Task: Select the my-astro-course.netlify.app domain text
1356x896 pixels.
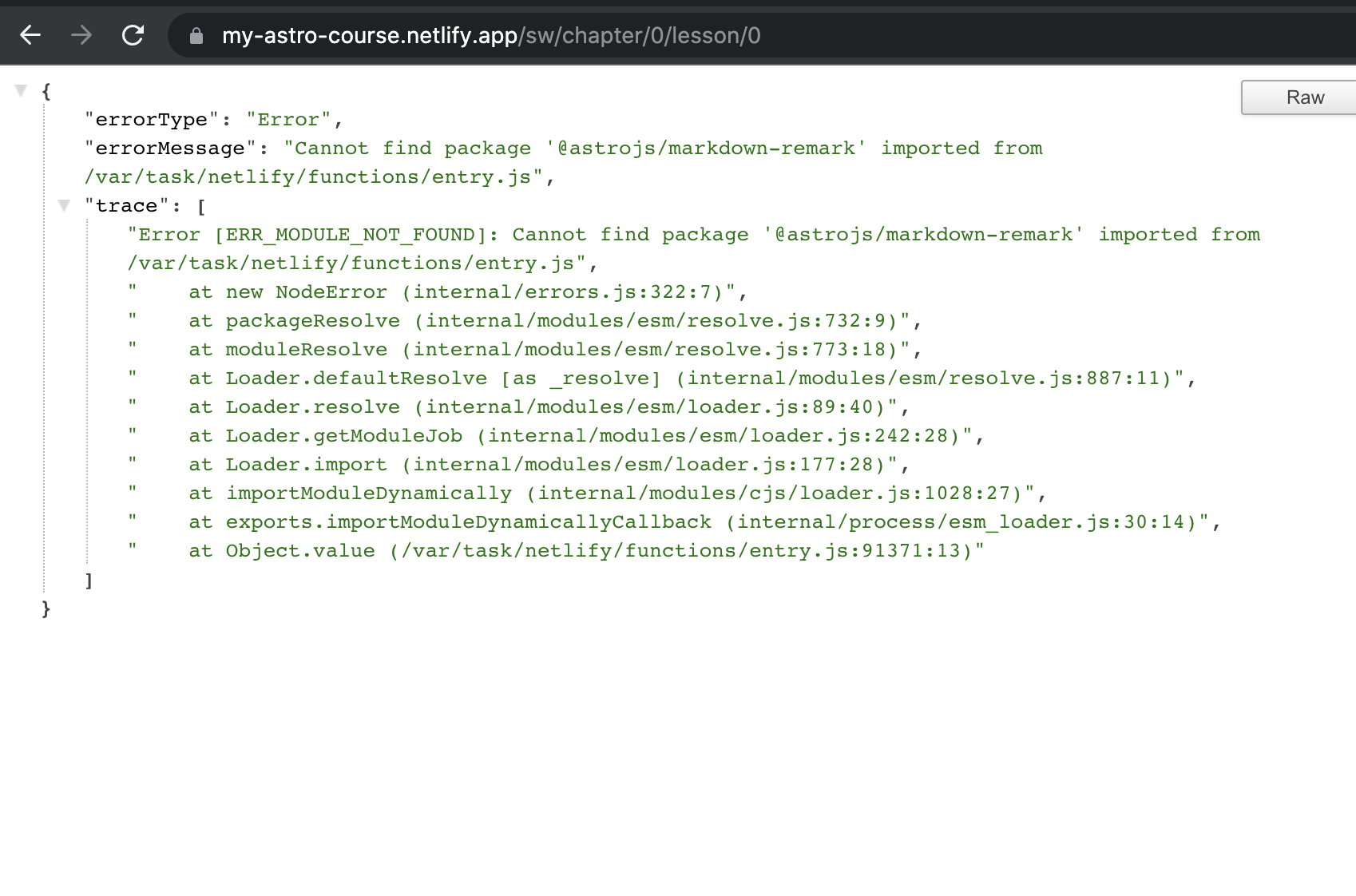Action: (366, 35)
